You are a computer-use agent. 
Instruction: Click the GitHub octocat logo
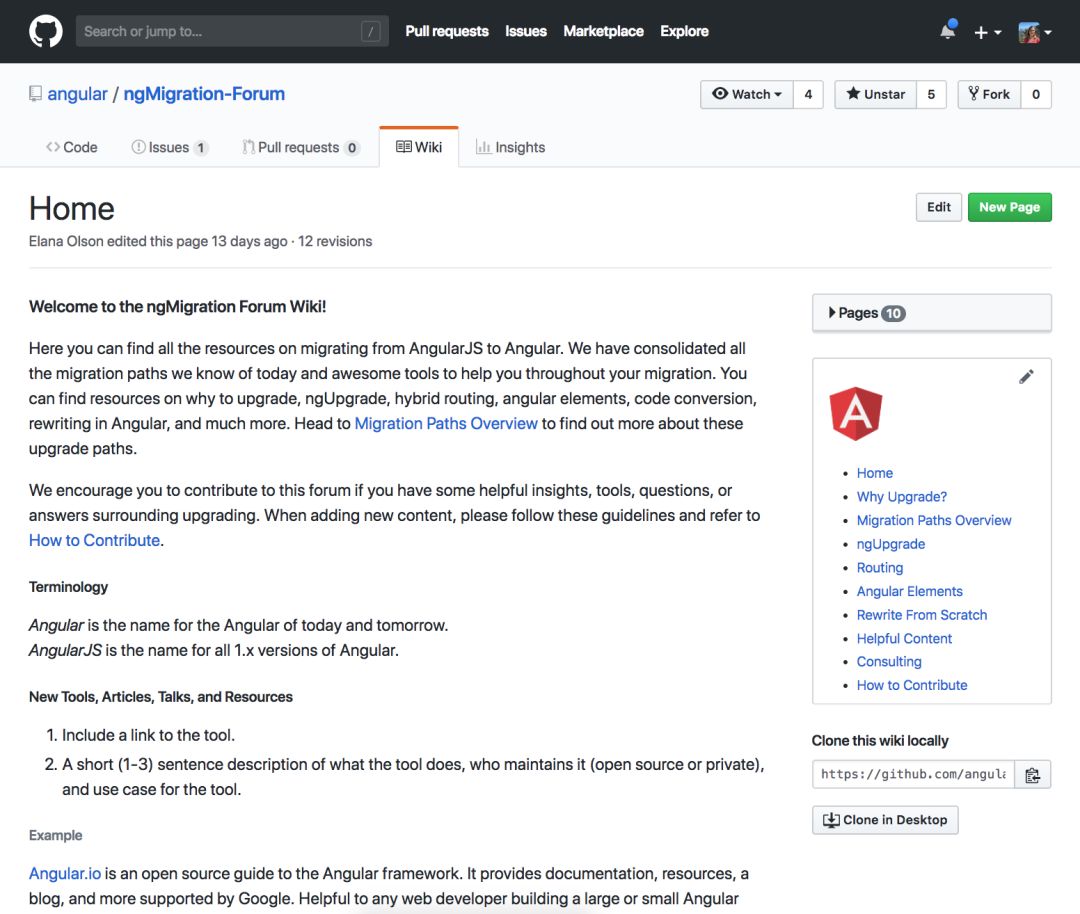click(45, 31)
